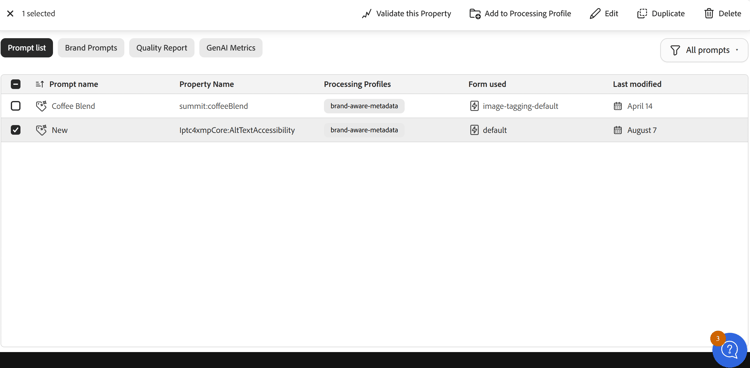Click the Property Name column header

point(207,84)
